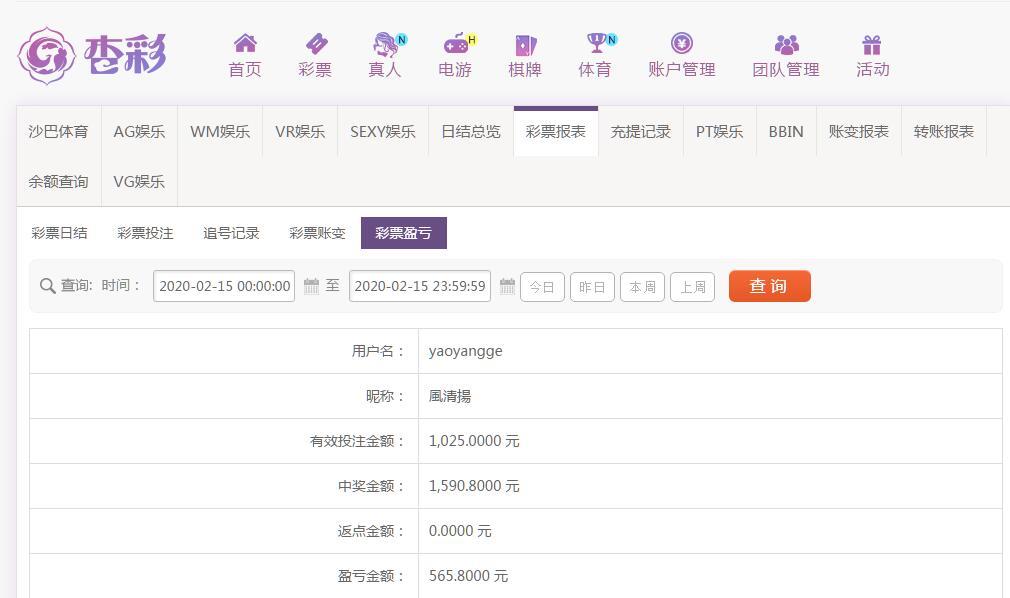The image size is (1010, 598).
Task: Click the start time input field
Action: pyautogui.click(x=224, y=286)
